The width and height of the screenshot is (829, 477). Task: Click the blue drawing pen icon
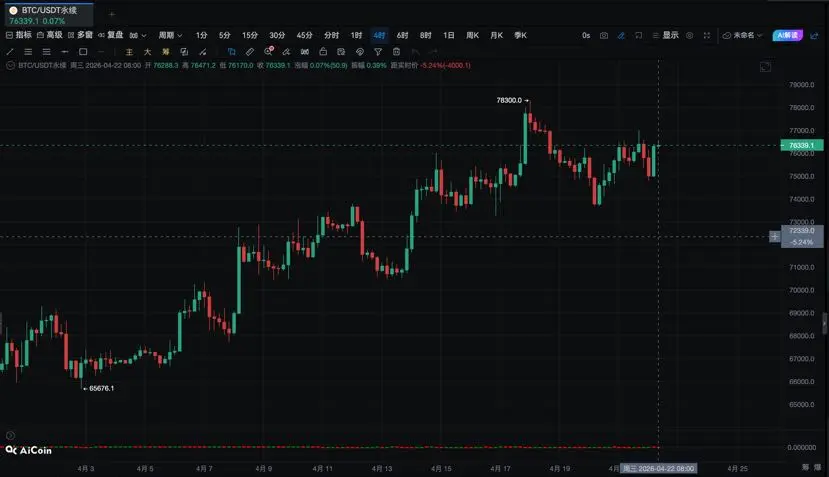pos(621,35)
